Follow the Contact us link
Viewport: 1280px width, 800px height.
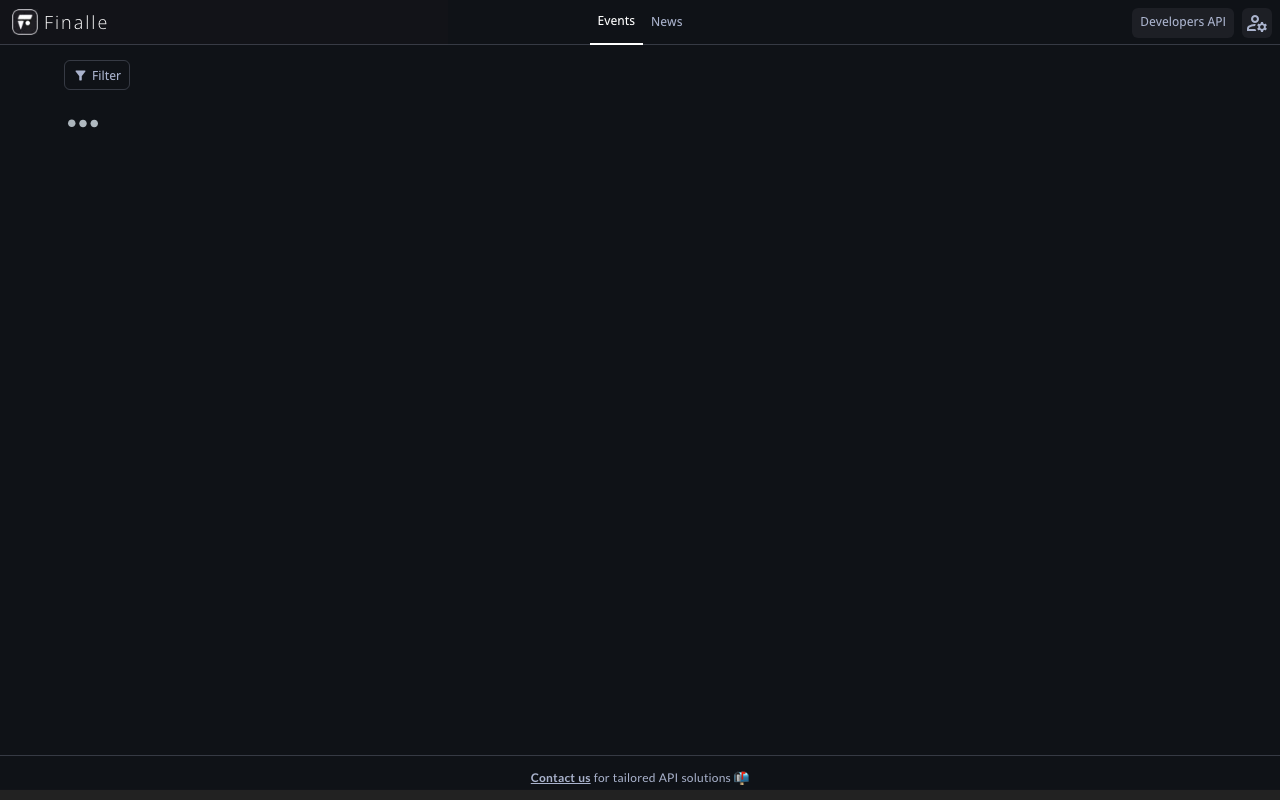(x=560, y=778)
